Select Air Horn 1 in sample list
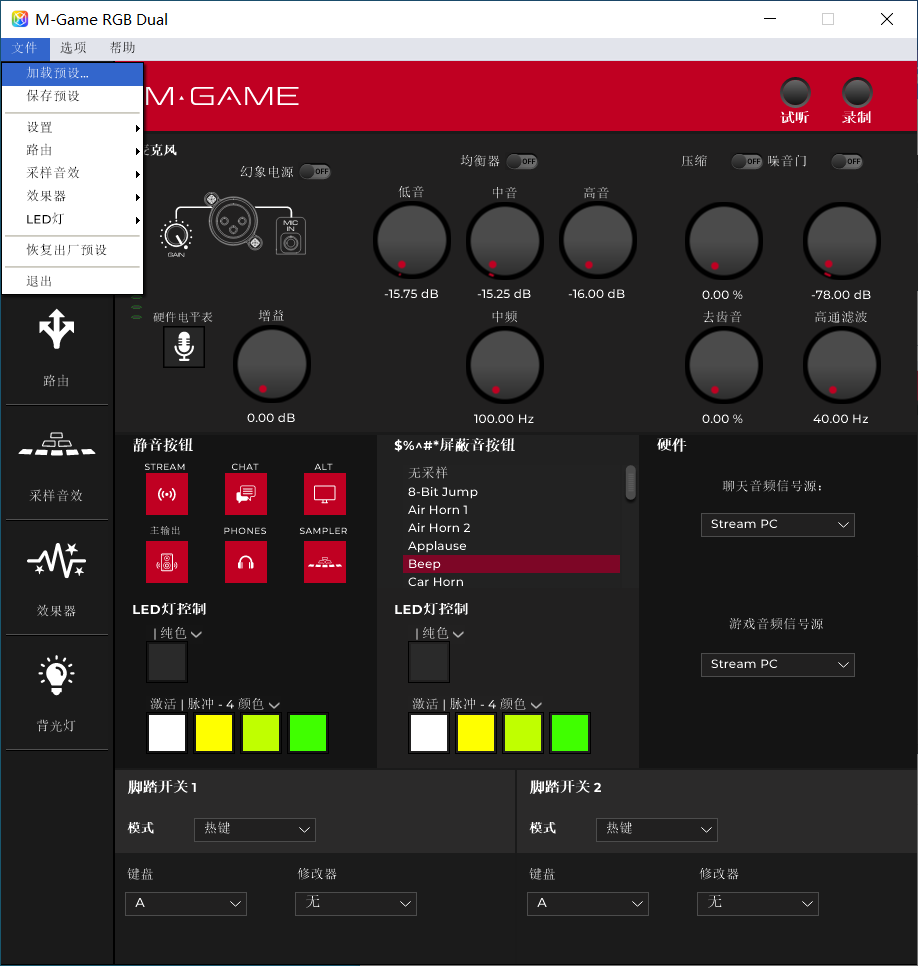The width and height of the screenshot is (918, 966). click(511, 510)
